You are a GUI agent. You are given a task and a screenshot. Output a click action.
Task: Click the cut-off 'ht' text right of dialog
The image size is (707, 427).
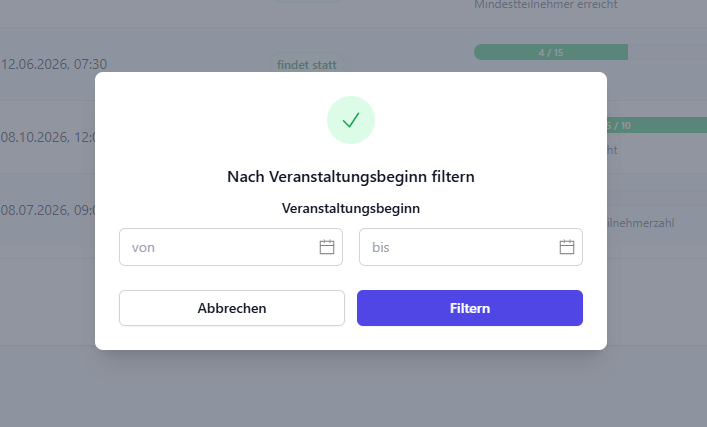point(612,150)
